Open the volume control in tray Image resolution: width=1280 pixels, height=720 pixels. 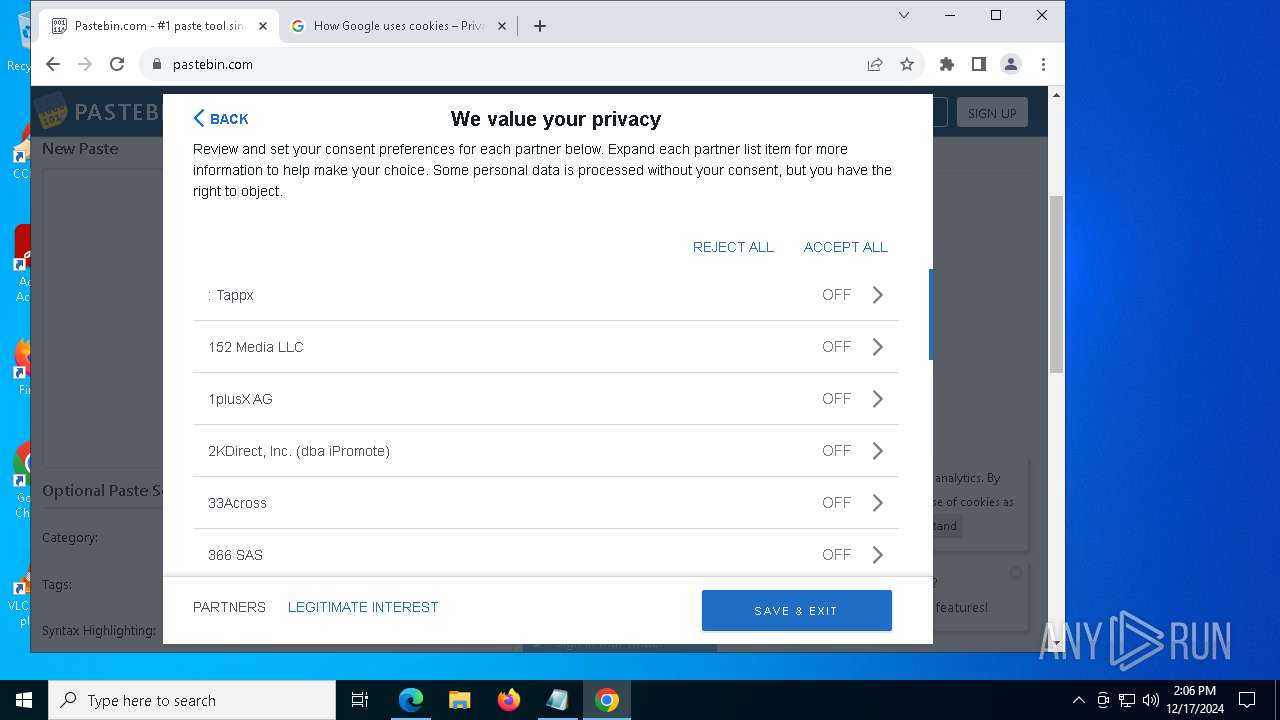click(x=1150, y=700)
